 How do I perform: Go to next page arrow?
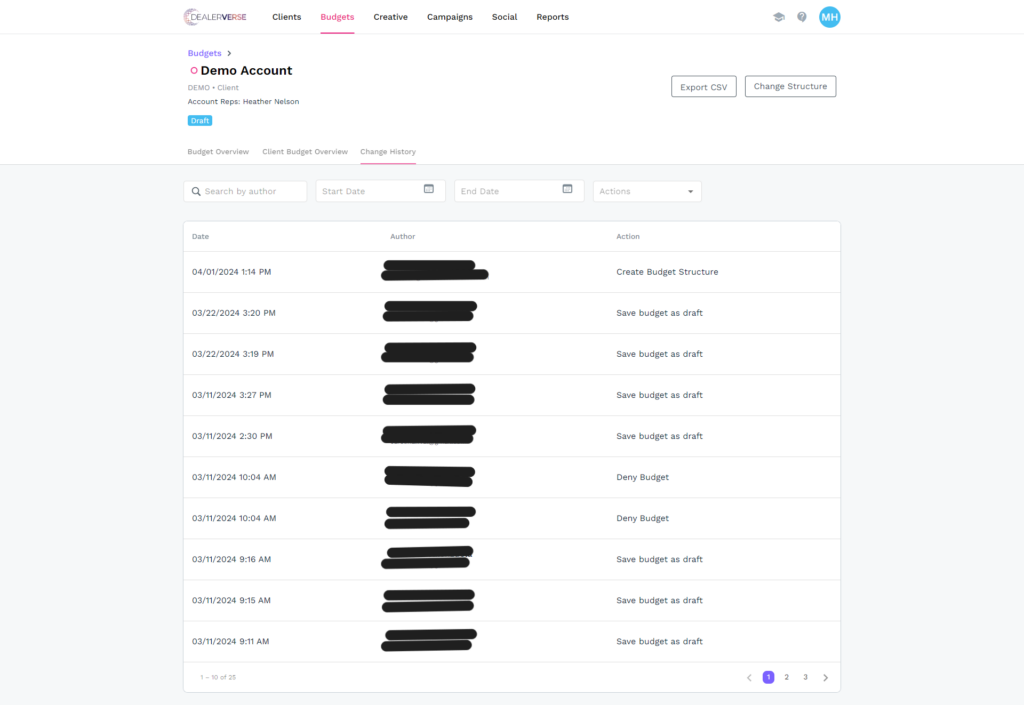(825, 677)
